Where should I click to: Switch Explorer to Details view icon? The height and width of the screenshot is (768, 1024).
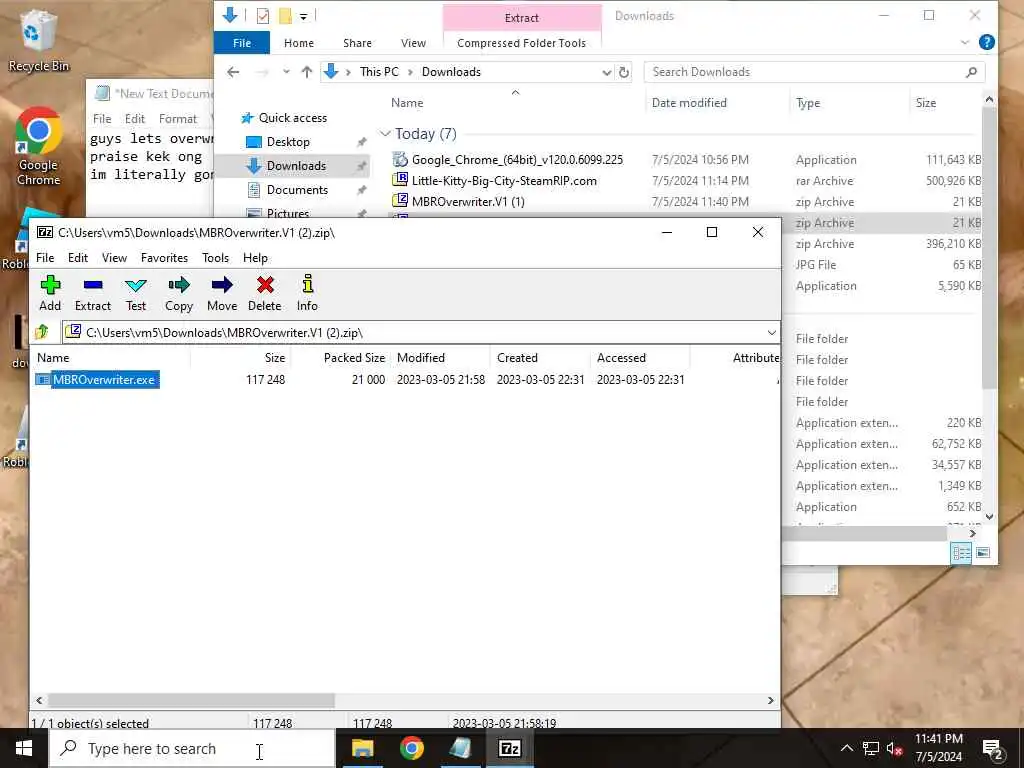pos(961,552)
